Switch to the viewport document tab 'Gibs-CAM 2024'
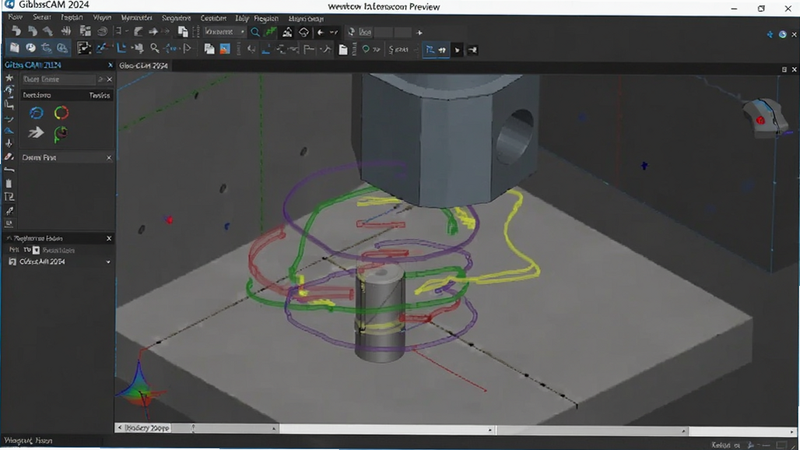800x450 pixels. [143, 65]
